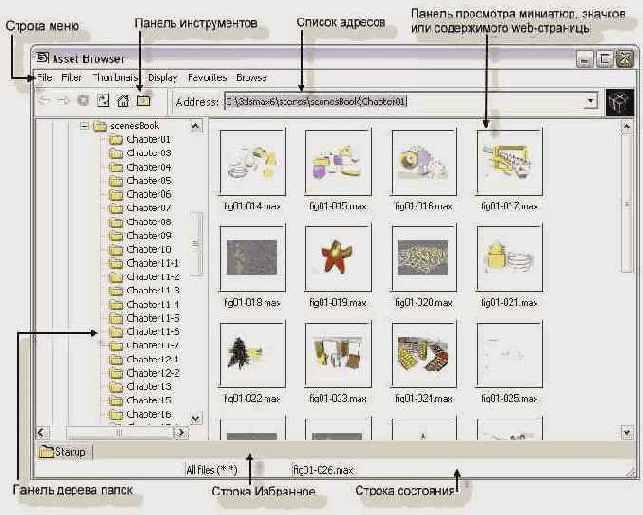The height and width of the screenshot is (515, 643).
Task: Click the Stop toolbar icon
Action: tap(83, 100)
